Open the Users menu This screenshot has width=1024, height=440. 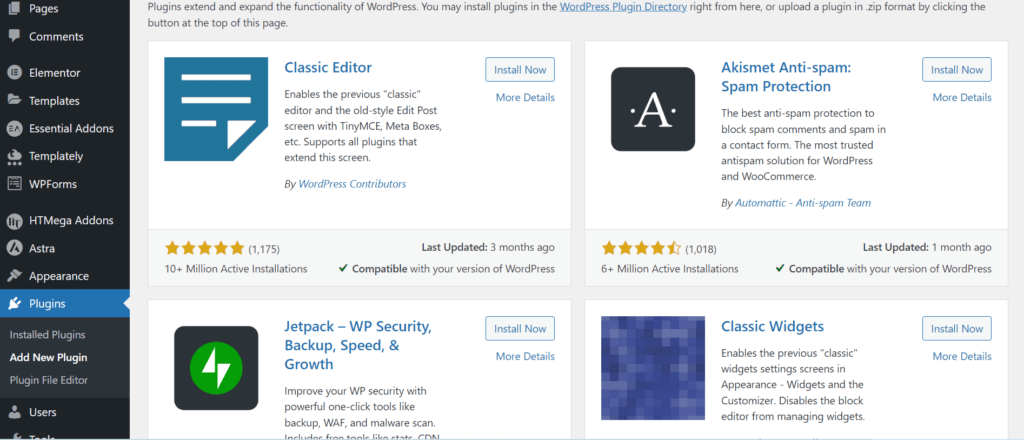pos(42,413)
